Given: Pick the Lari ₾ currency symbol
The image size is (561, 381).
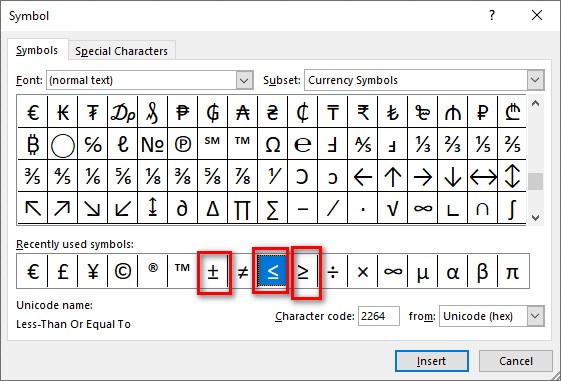Looking at the screenshot, I should (512, 112).
